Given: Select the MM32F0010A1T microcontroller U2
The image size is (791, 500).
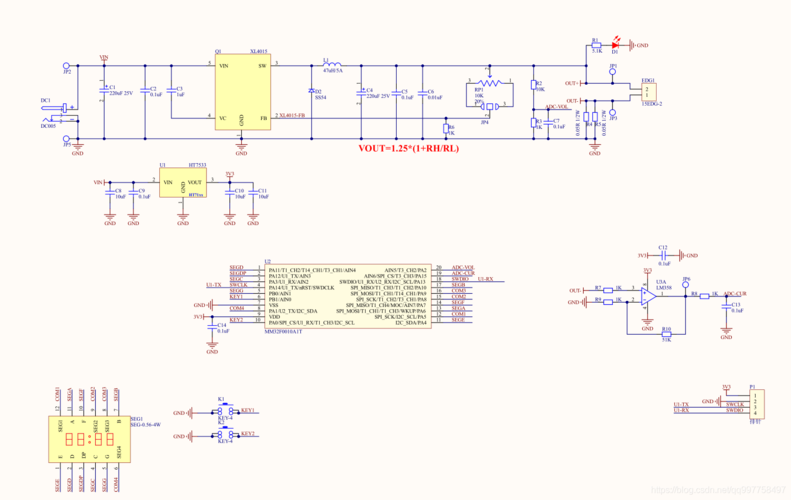Looking at the screenshot, I should coord(348,296).
